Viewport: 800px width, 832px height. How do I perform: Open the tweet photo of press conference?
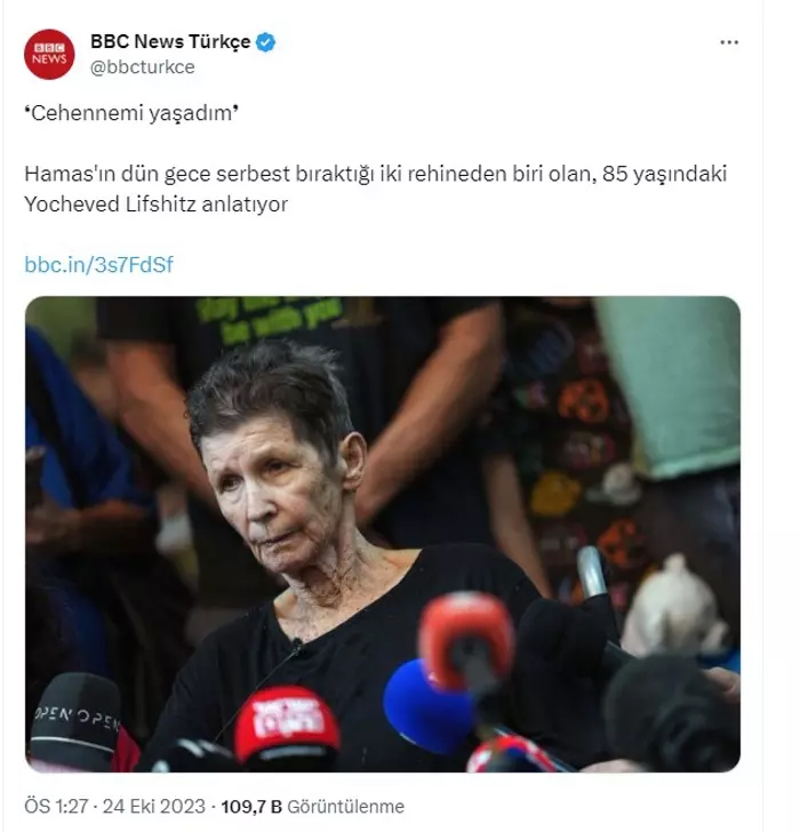coord(382,534)
